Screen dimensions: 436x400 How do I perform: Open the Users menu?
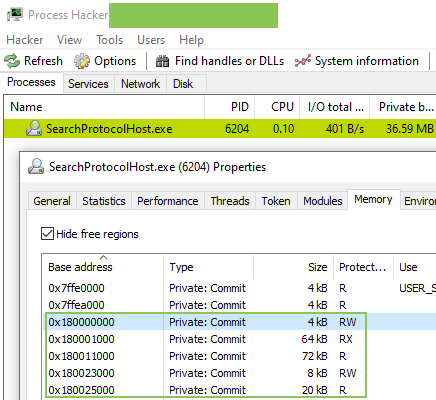(x=151, y=40)
